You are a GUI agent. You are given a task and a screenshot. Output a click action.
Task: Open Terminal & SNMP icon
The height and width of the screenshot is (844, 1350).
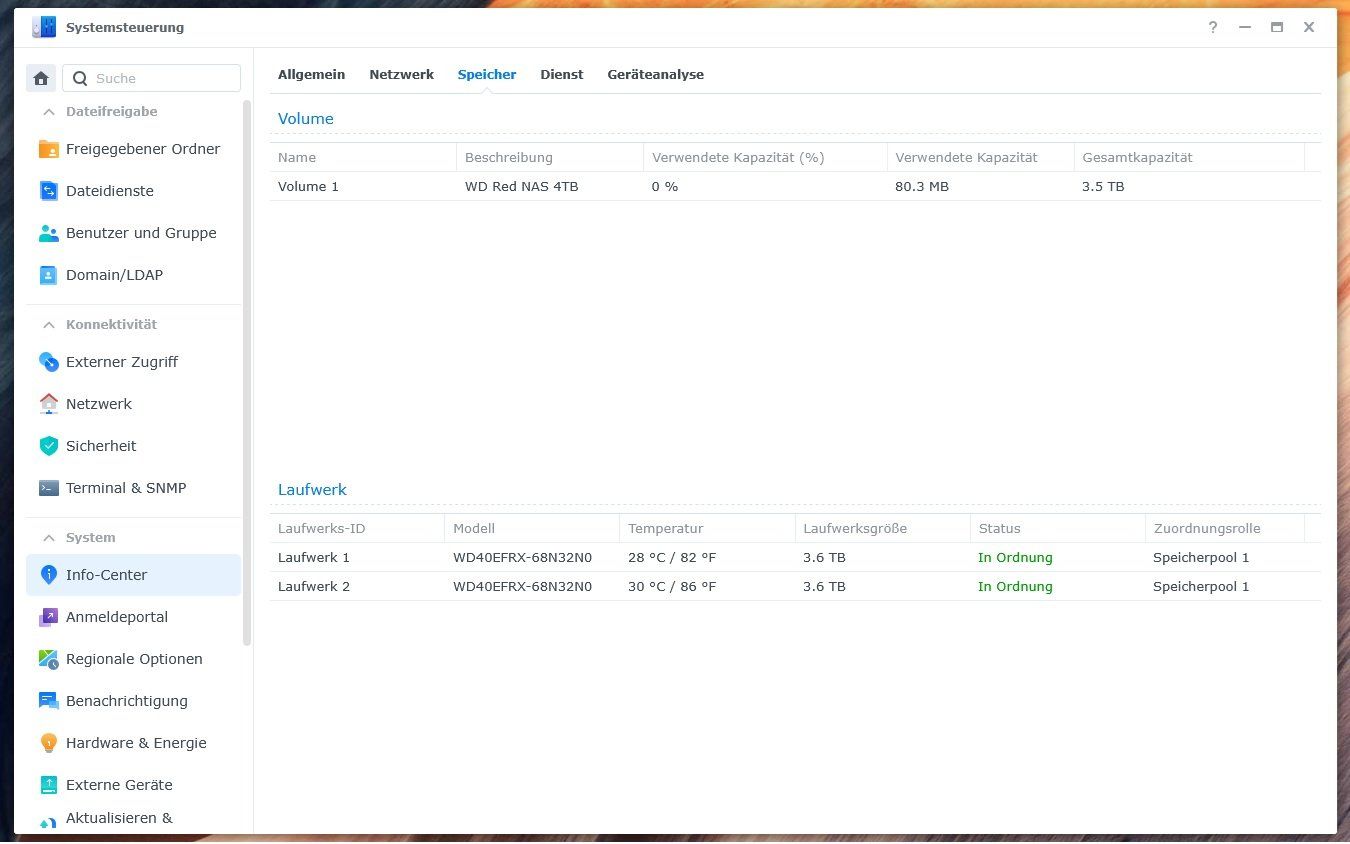48,488
